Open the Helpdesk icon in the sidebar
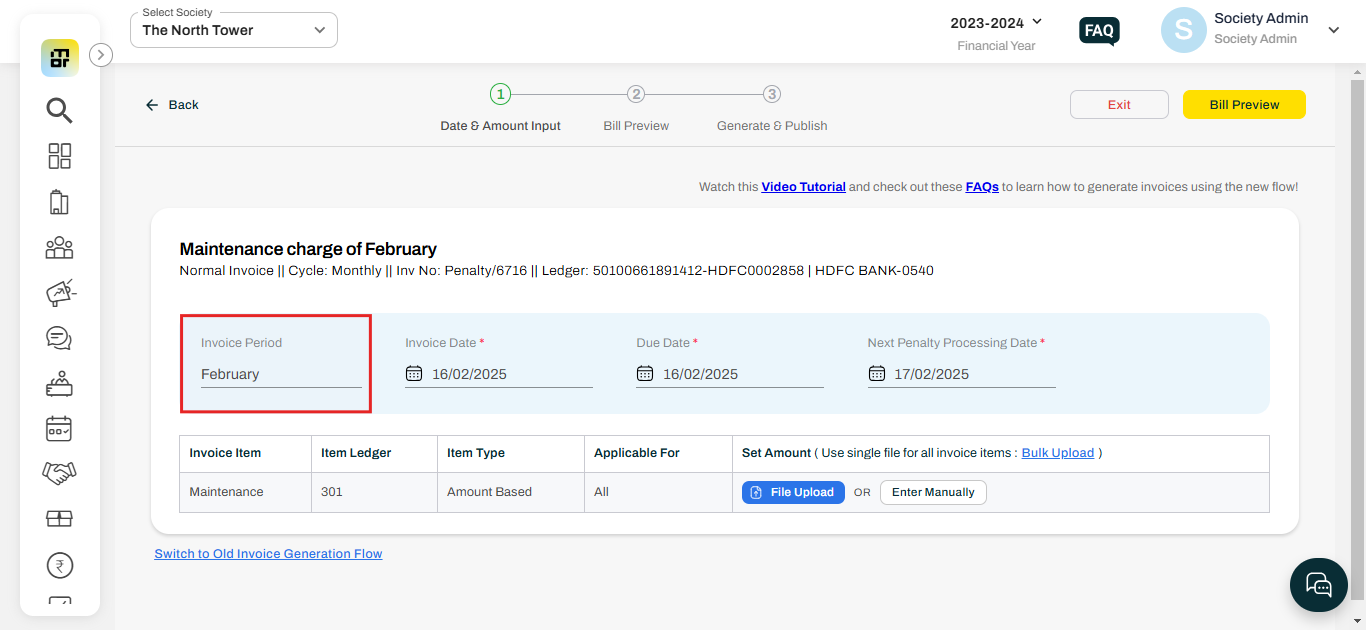Screen dimensions: 1366x630 (x=59, y=383)
